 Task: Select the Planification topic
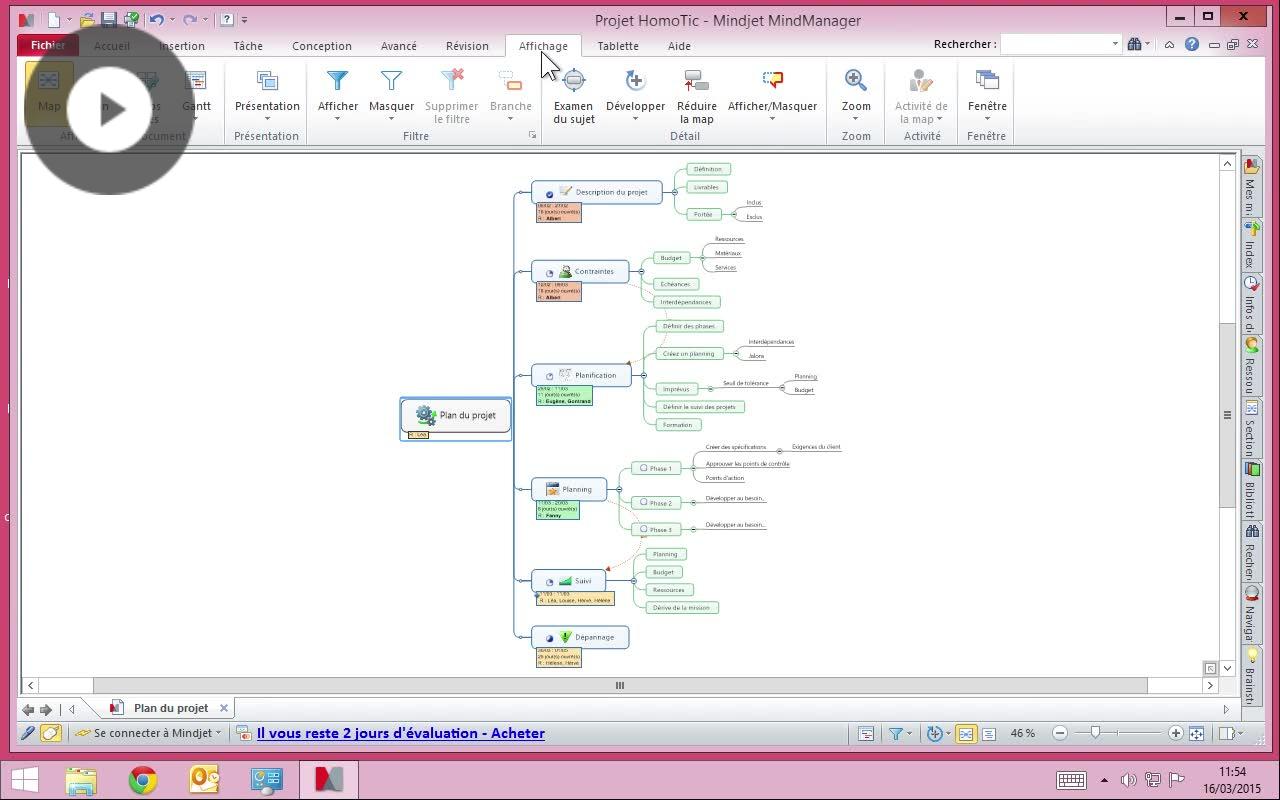coord(582,375)
